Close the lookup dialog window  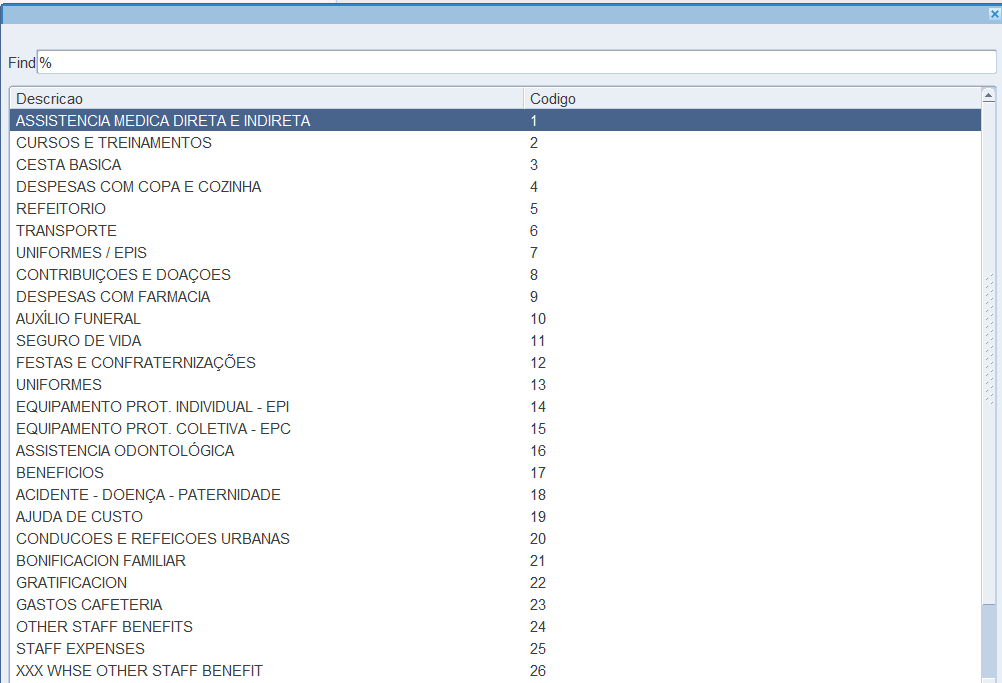(x=995, y=13)
